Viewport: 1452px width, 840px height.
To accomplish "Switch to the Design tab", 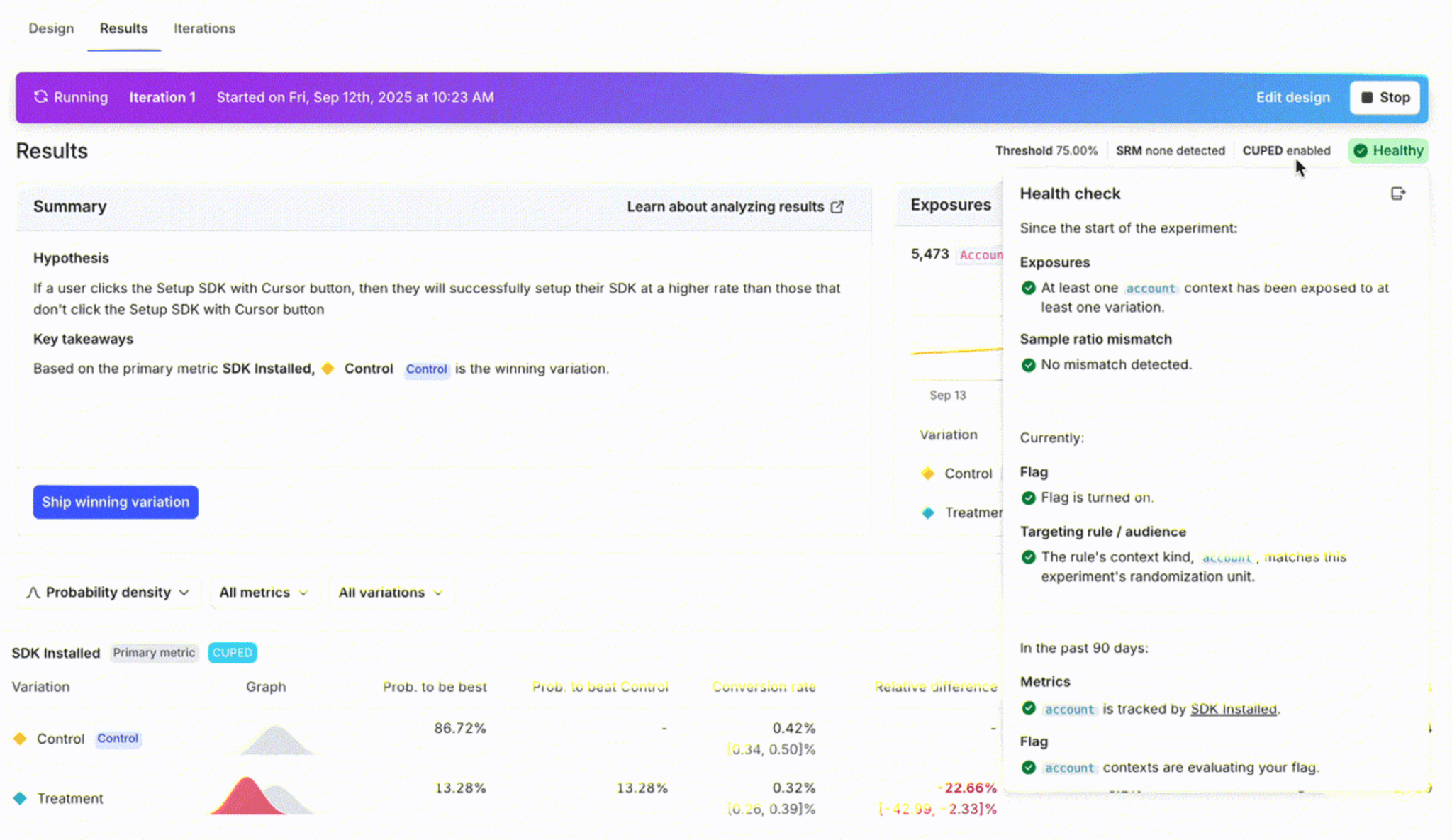I will (x=51, y=28).
